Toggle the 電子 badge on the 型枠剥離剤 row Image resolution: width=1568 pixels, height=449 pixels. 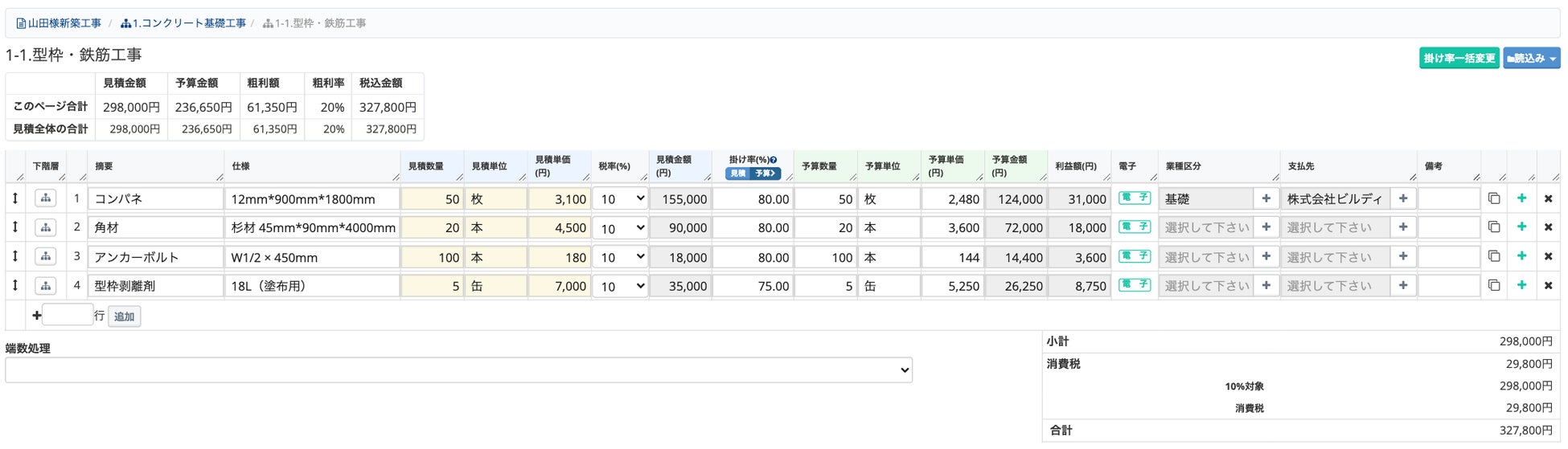pos(1134,284)
